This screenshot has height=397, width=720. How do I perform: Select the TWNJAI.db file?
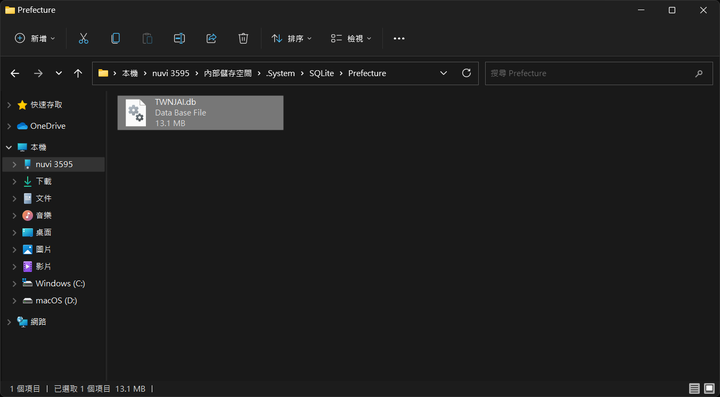[200, 113]
